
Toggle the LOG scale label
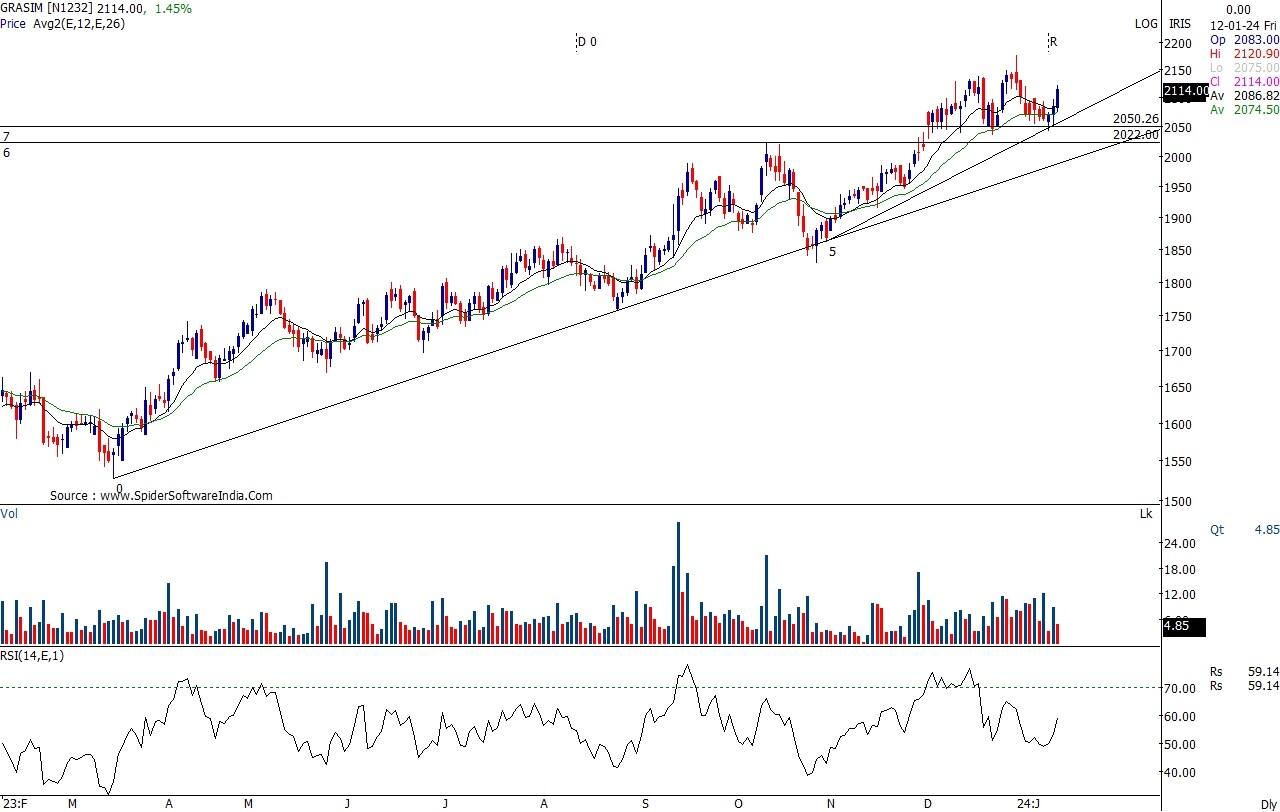pyautogui.click(x=1145, y=24)
